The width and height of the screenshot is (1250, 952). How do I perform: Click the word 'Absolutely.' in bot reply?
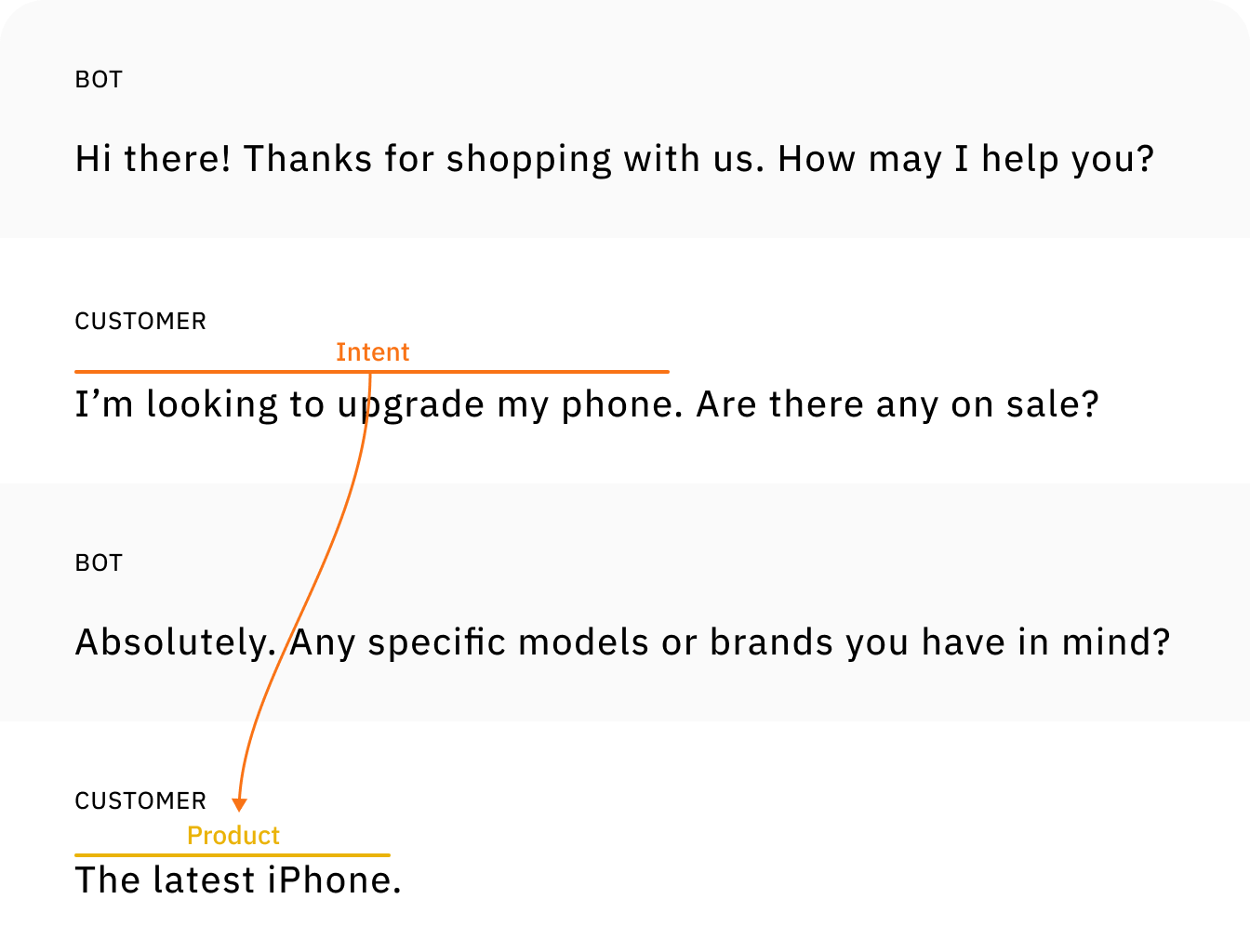(176, 643)
